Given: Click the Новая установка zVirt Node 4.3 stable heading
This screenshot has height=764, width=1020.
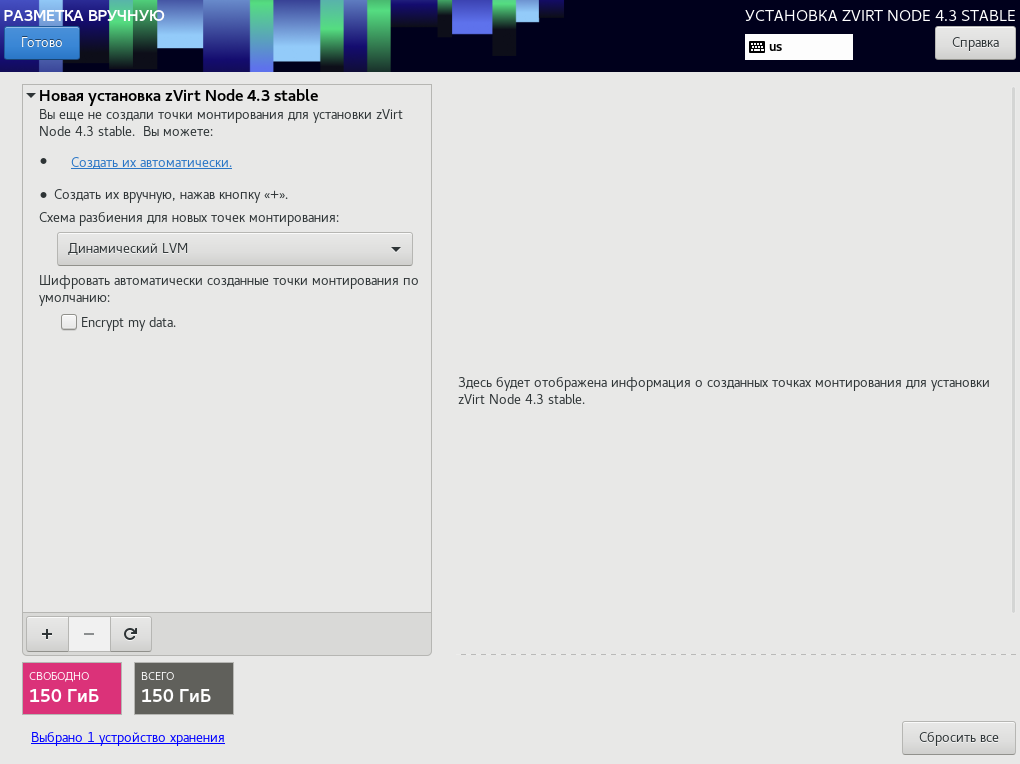Looking at the screenshot, I should [x=178, y=96].
